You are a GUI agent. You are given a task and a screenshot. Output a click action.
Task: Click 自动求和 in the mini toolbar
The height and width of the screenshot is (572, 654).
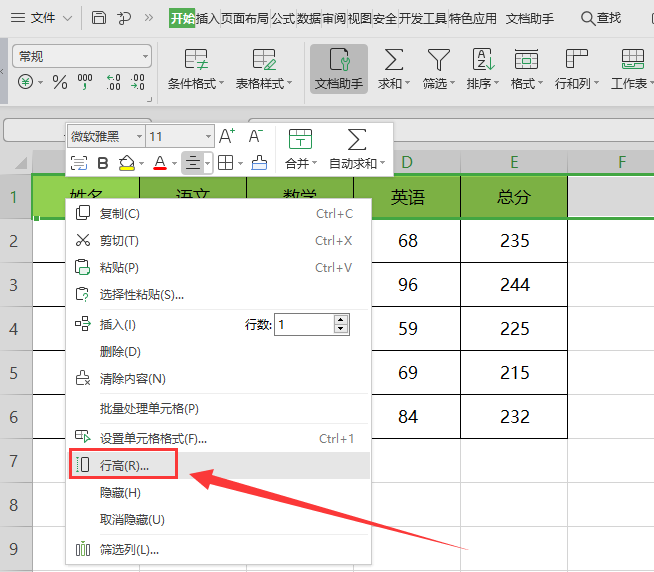[x=356, y=149]
